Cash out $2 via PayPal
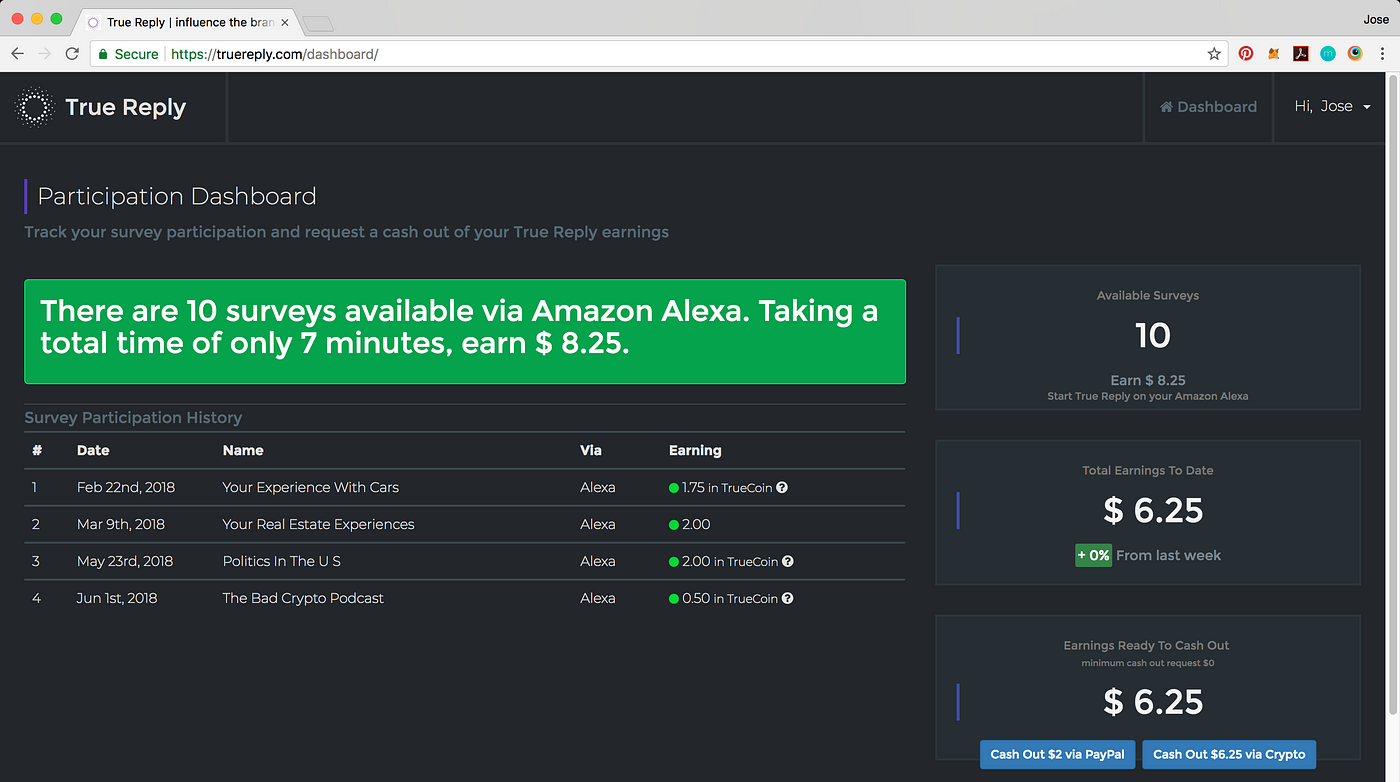 coord(1057,754)
